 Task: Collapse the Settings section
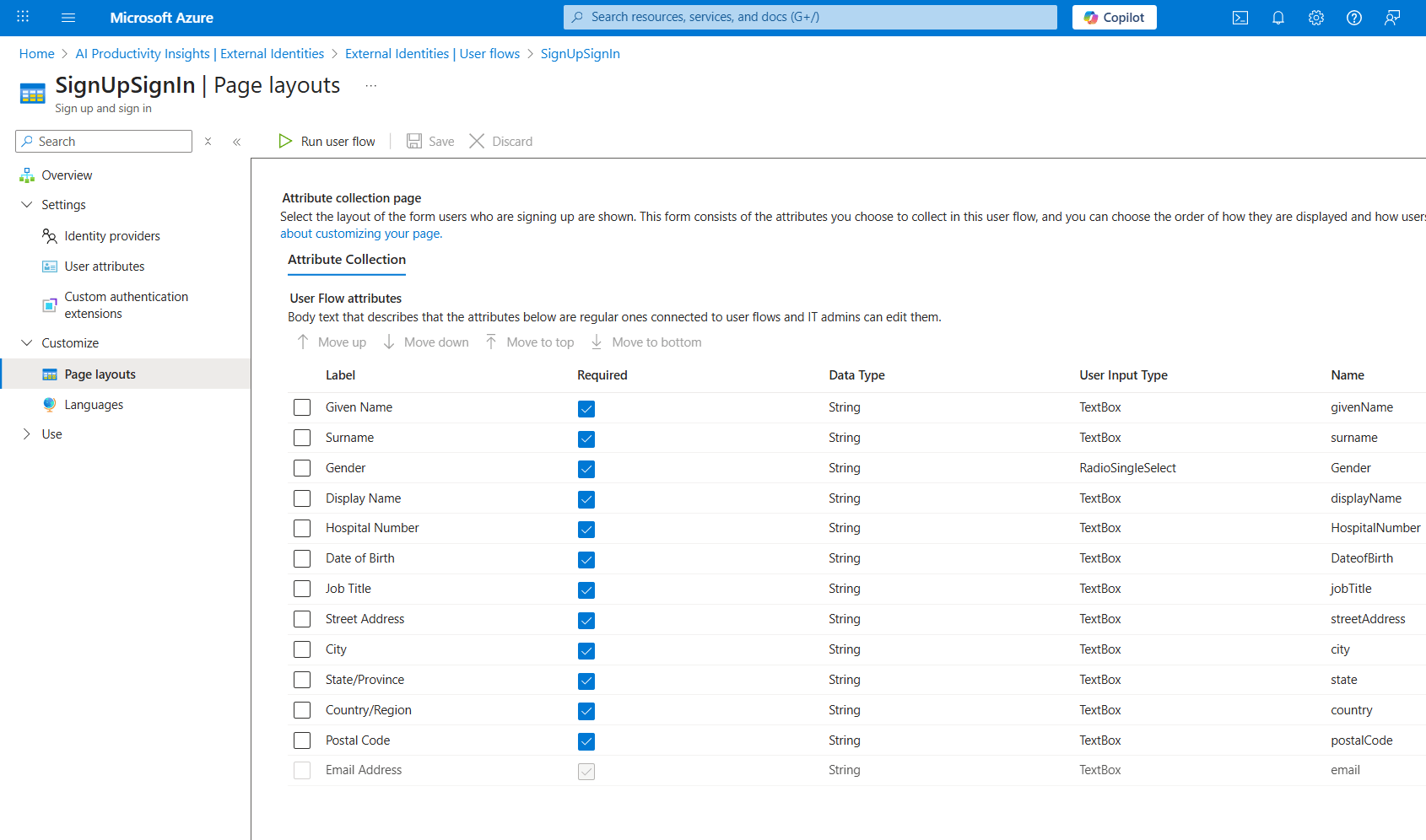pyautogui.click(x=27, y=205)
